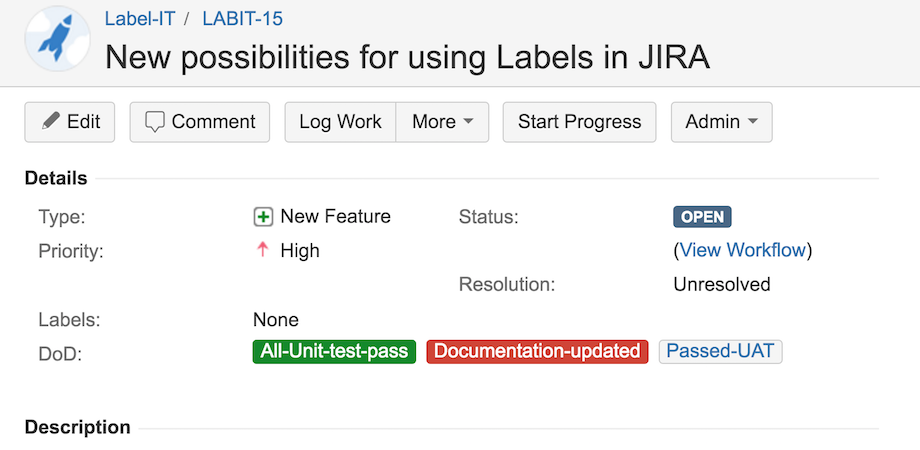Open the LABIT-15 issue key link
This screenshot has height=450, width=920.
tap(242, 18)
